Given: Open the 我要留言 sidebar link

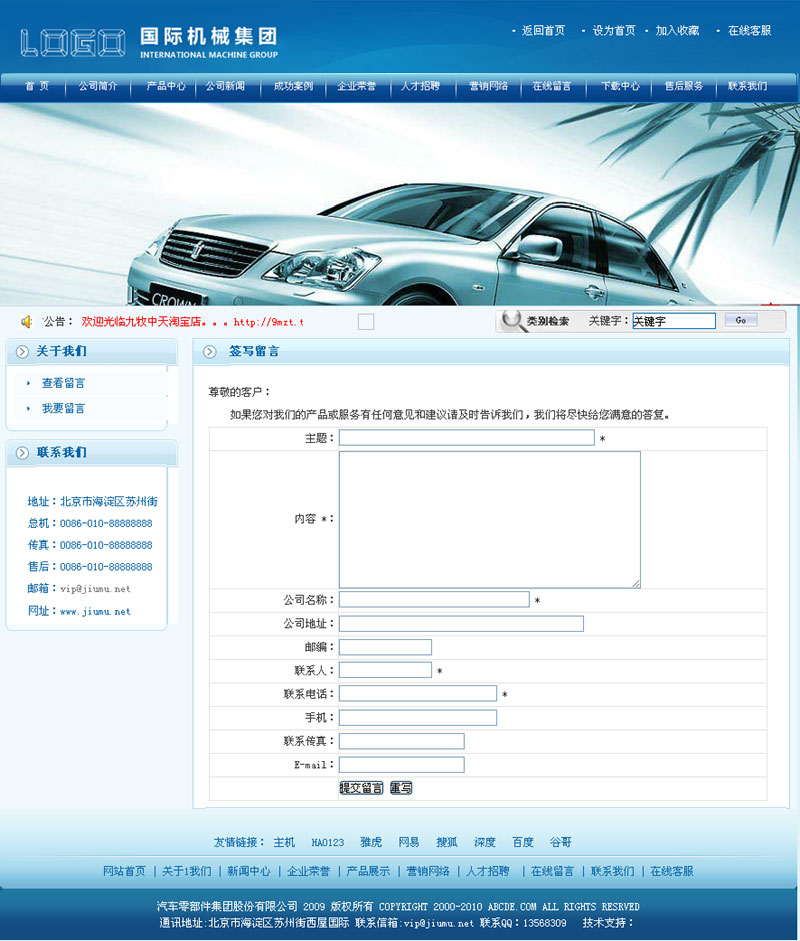Looking at the screenshot, I should (63, 408).
